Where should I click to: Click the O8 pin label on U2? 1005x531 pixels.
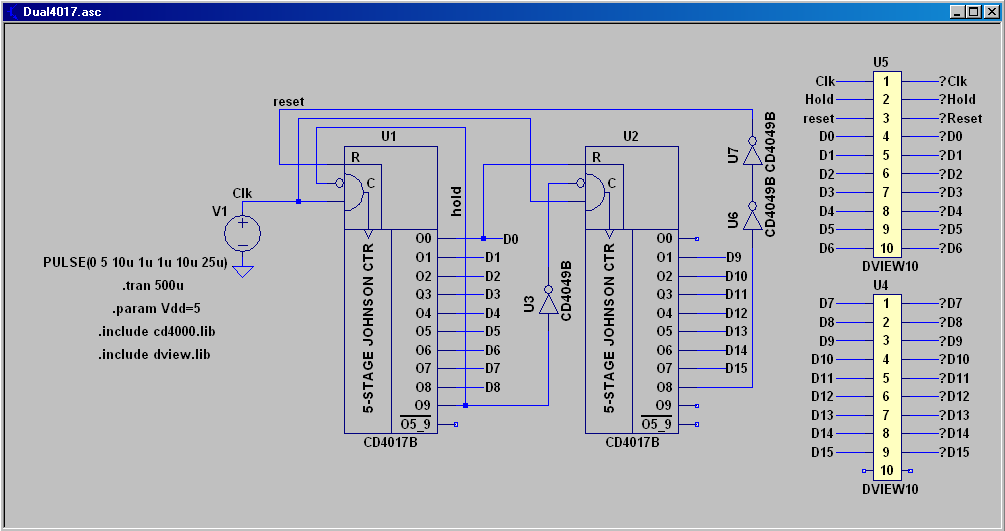coord(665,387)
